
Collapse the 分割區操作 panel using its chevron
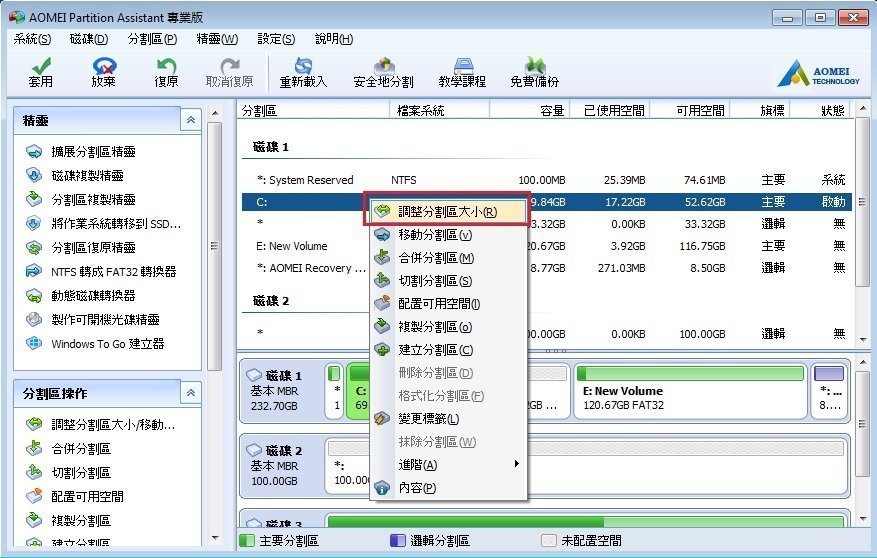(191, 393)
